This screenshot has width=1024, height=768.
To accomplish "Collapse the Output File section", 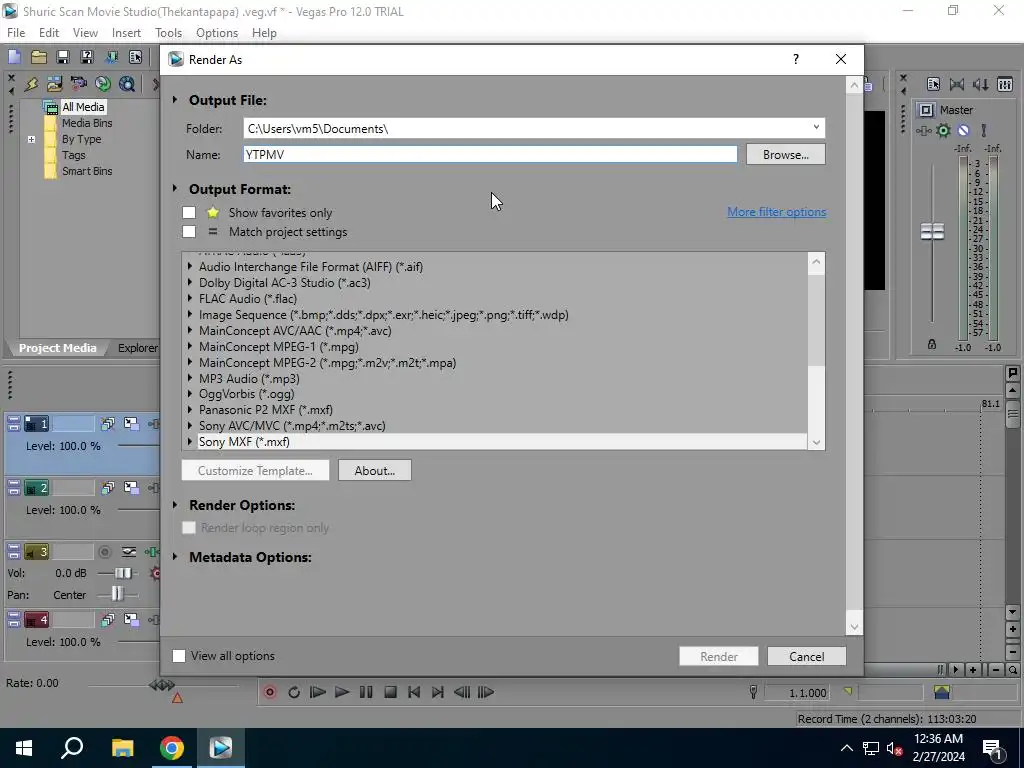I will pos(175,100).
